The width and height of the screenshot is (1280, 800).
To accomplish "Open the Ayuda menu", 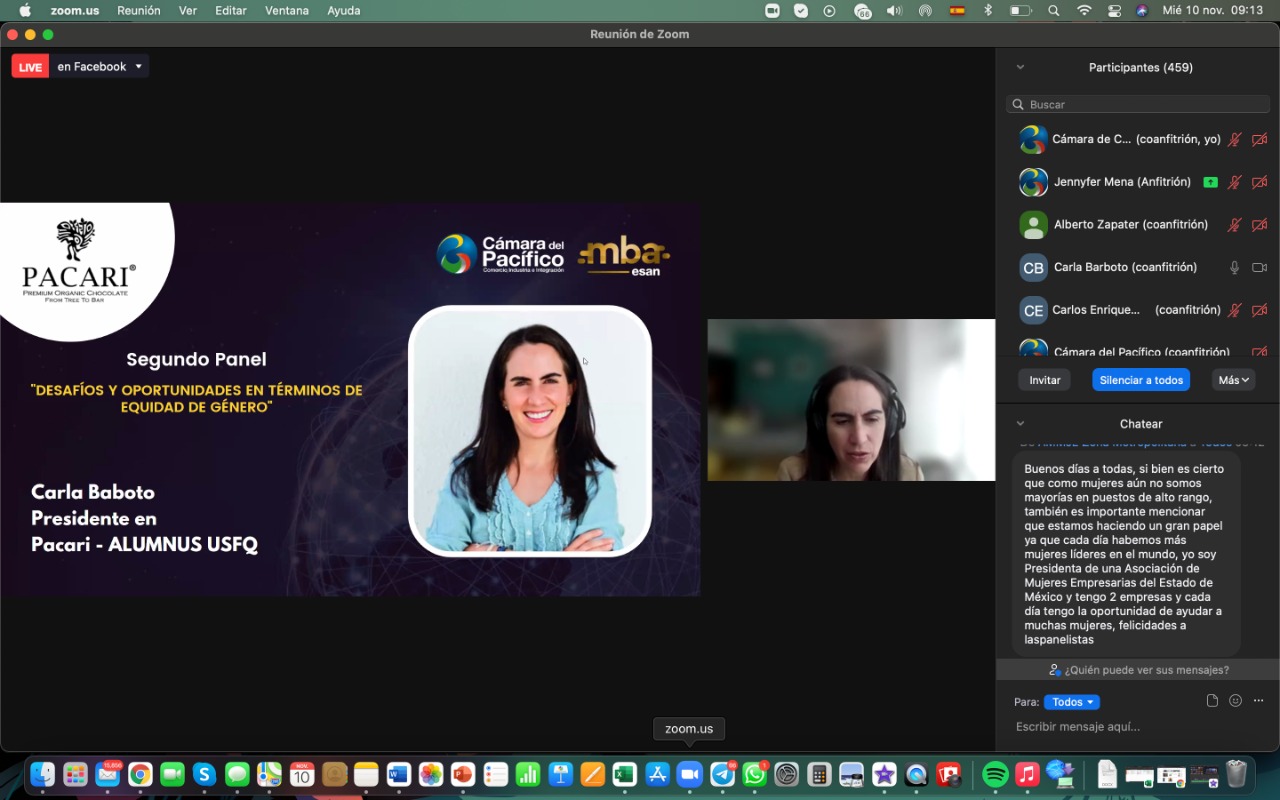I will (344, 10).
